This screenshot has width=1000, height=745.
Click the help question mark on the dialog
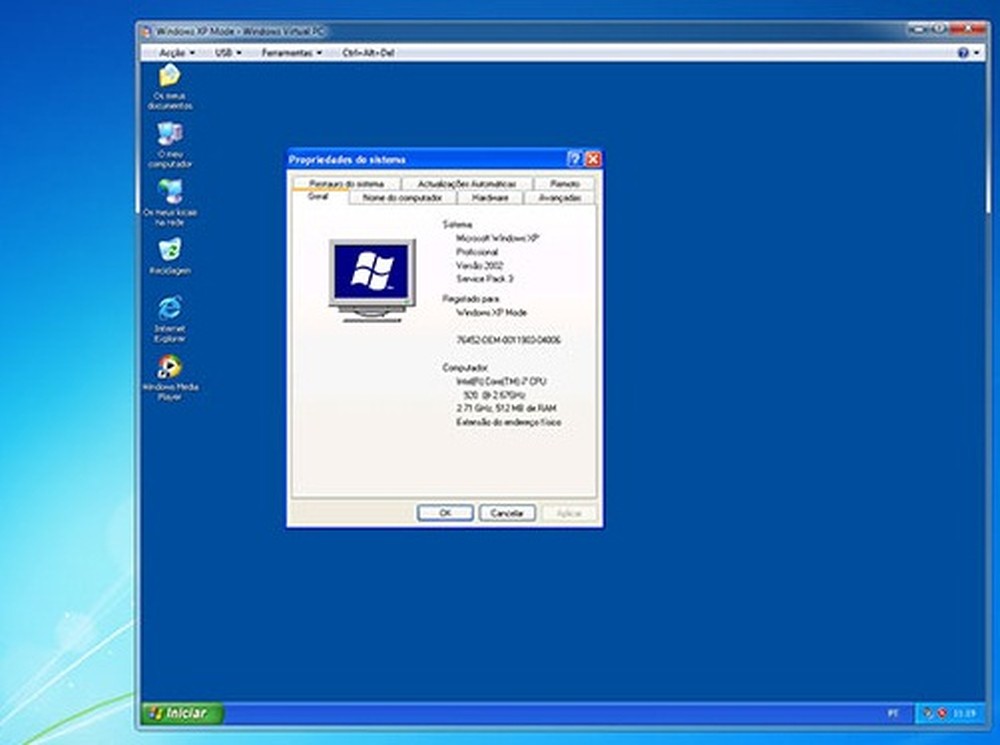point(574,158)
